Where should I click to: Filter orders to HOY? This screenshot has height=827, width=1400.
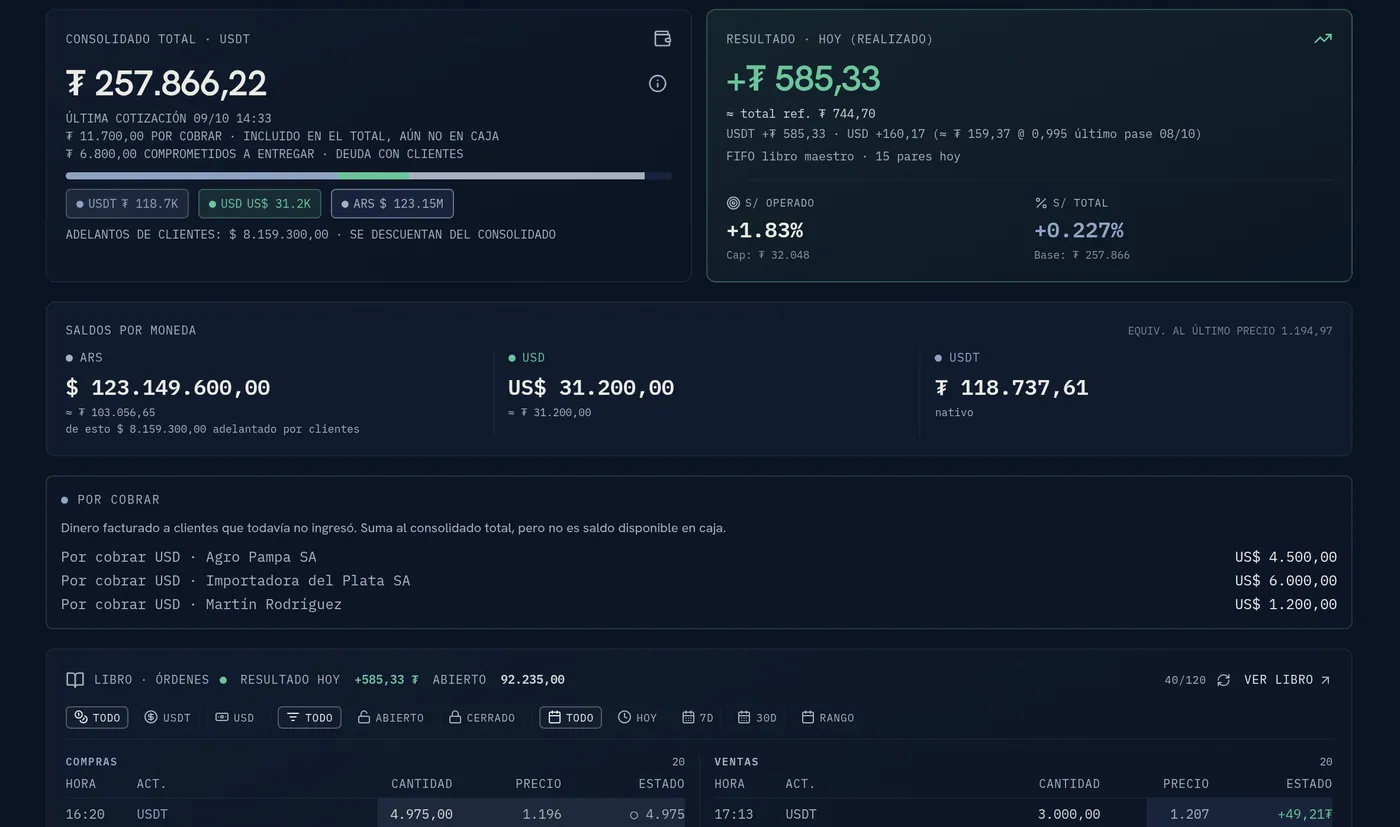pyautogui.click(x=637, y=718)
